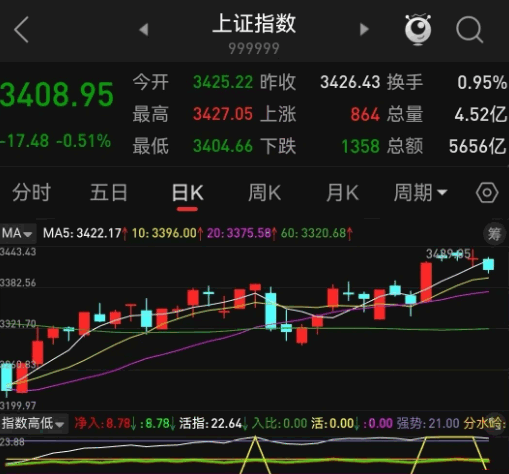509x474 pixels.
Task: Switch to next index with right triangle
Action: (x=364, y=29)
